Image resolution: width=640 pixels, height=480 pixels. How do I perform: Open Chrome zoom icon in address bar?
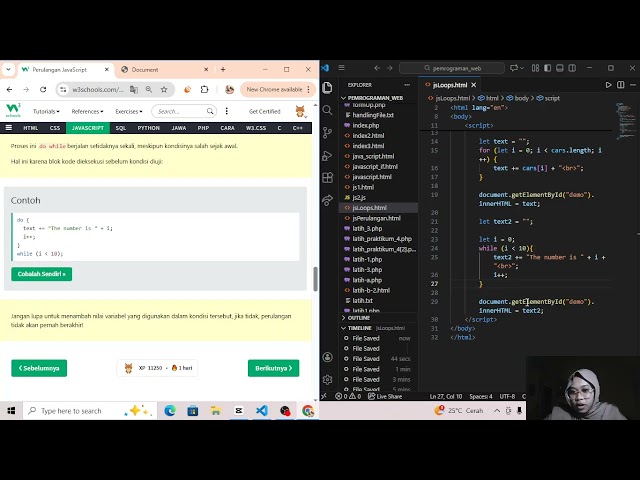pos(149,89)
